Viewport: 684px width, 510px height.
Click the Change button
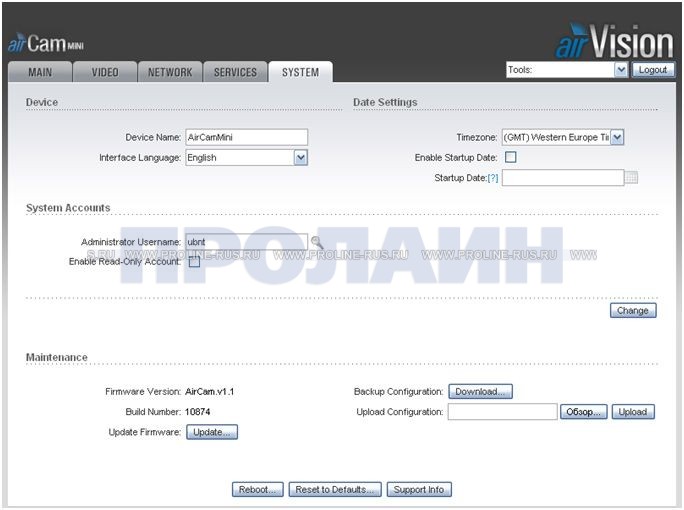[x=633, y=311]
